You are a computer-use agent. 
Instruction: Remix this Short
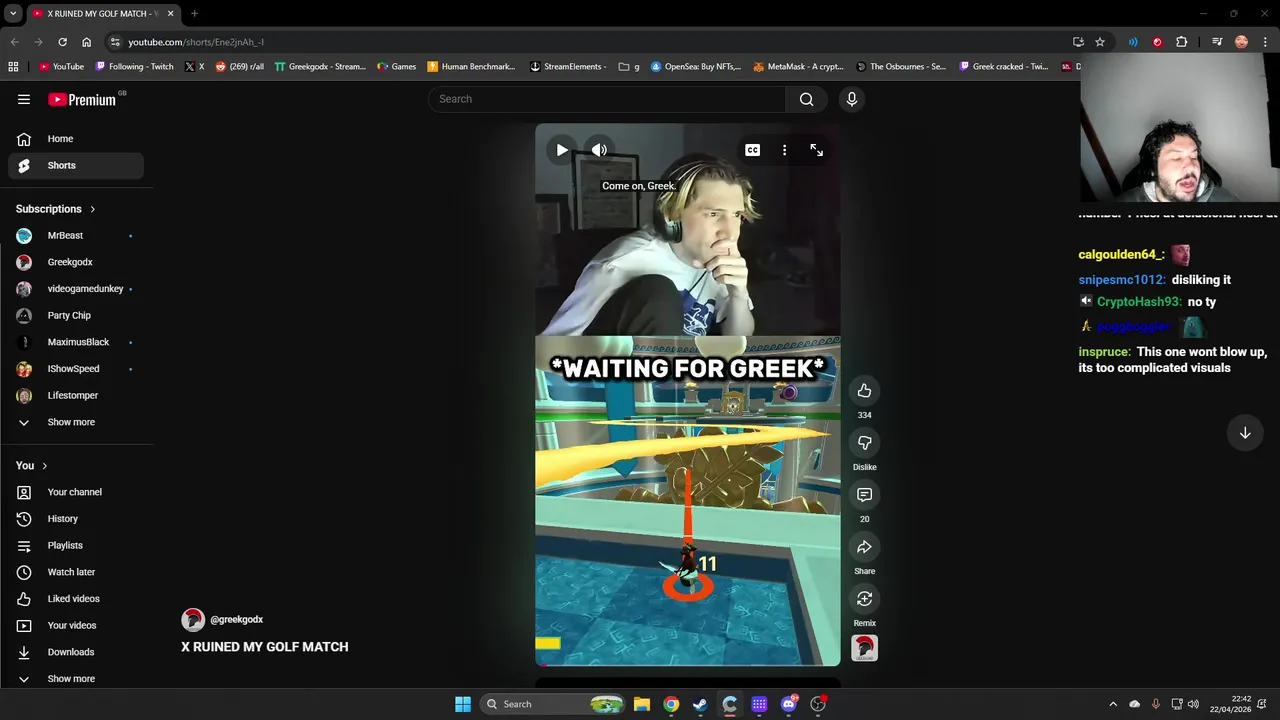click(865, 599)
